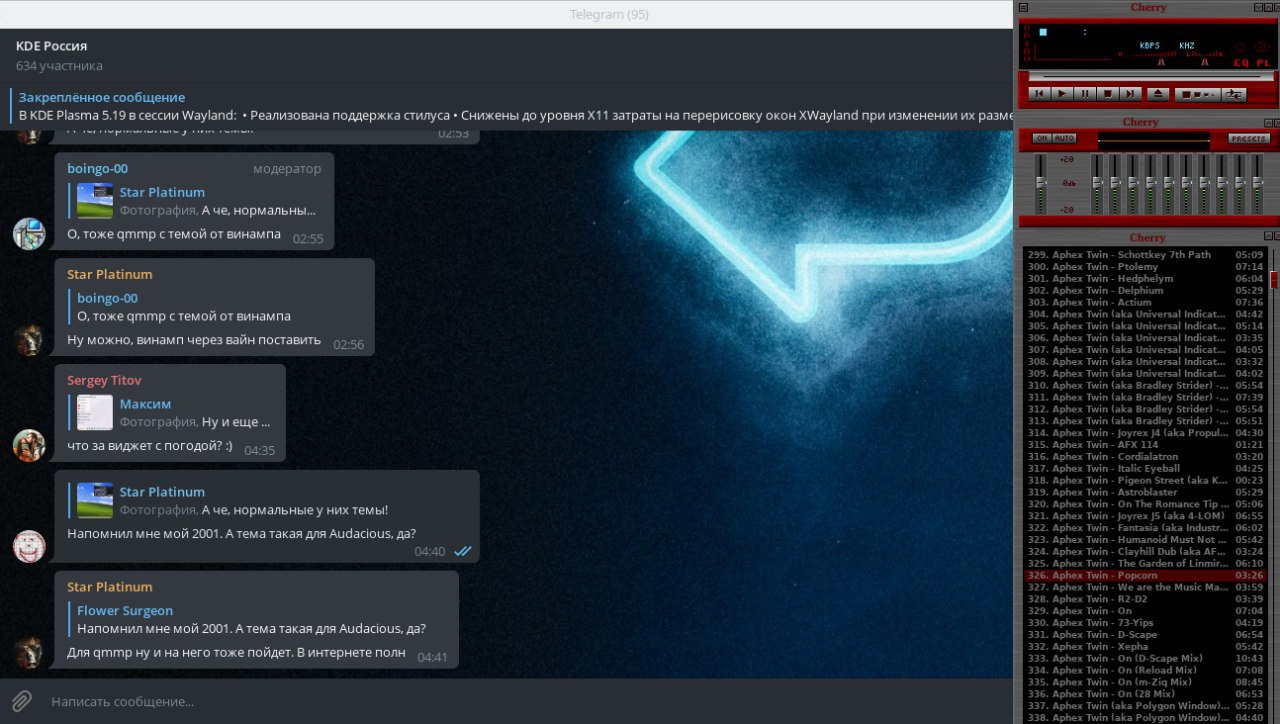
Task: Select track 316 Cordialatron
Action: coord(1145,457)
